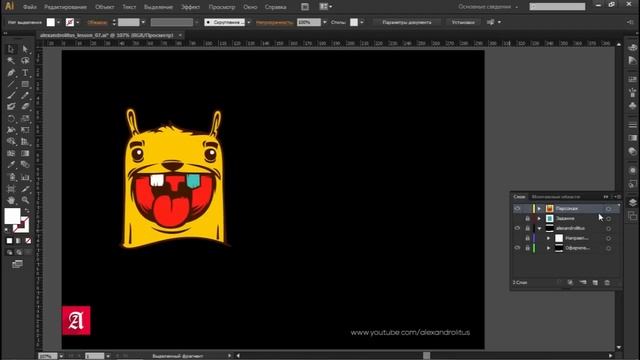
Task: Toggle visibility eye of Персонаж layer
Action: pyautogui.click(x=517, y=209)
